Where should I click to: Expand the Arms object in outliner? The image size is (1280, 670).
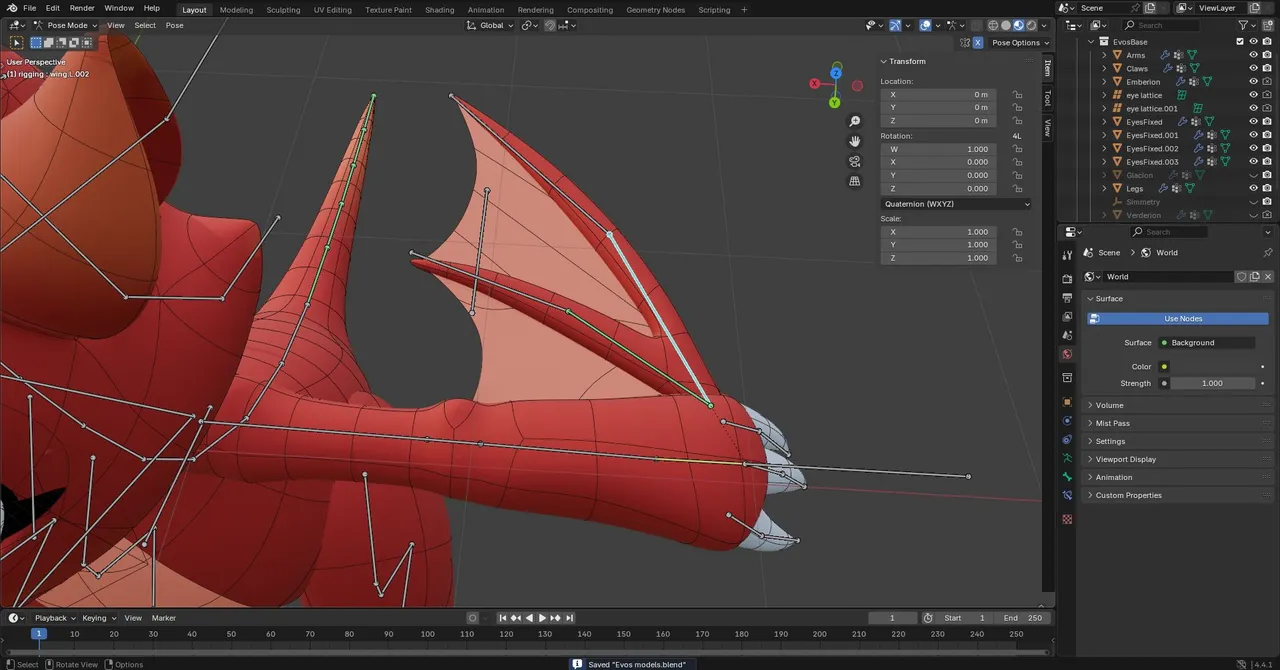(x=1105, y=55)
